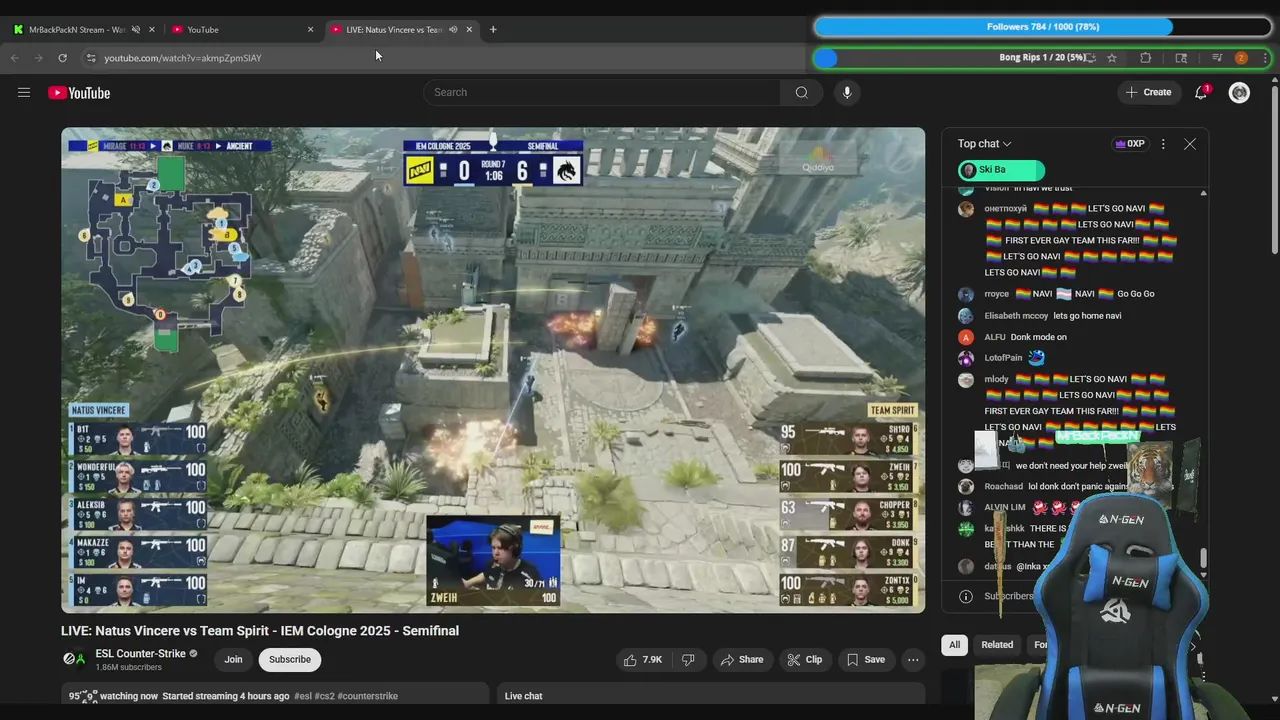Click the YouTube logo to go home
Viewport: 1280px width, 720px height.
pos(79,93)
